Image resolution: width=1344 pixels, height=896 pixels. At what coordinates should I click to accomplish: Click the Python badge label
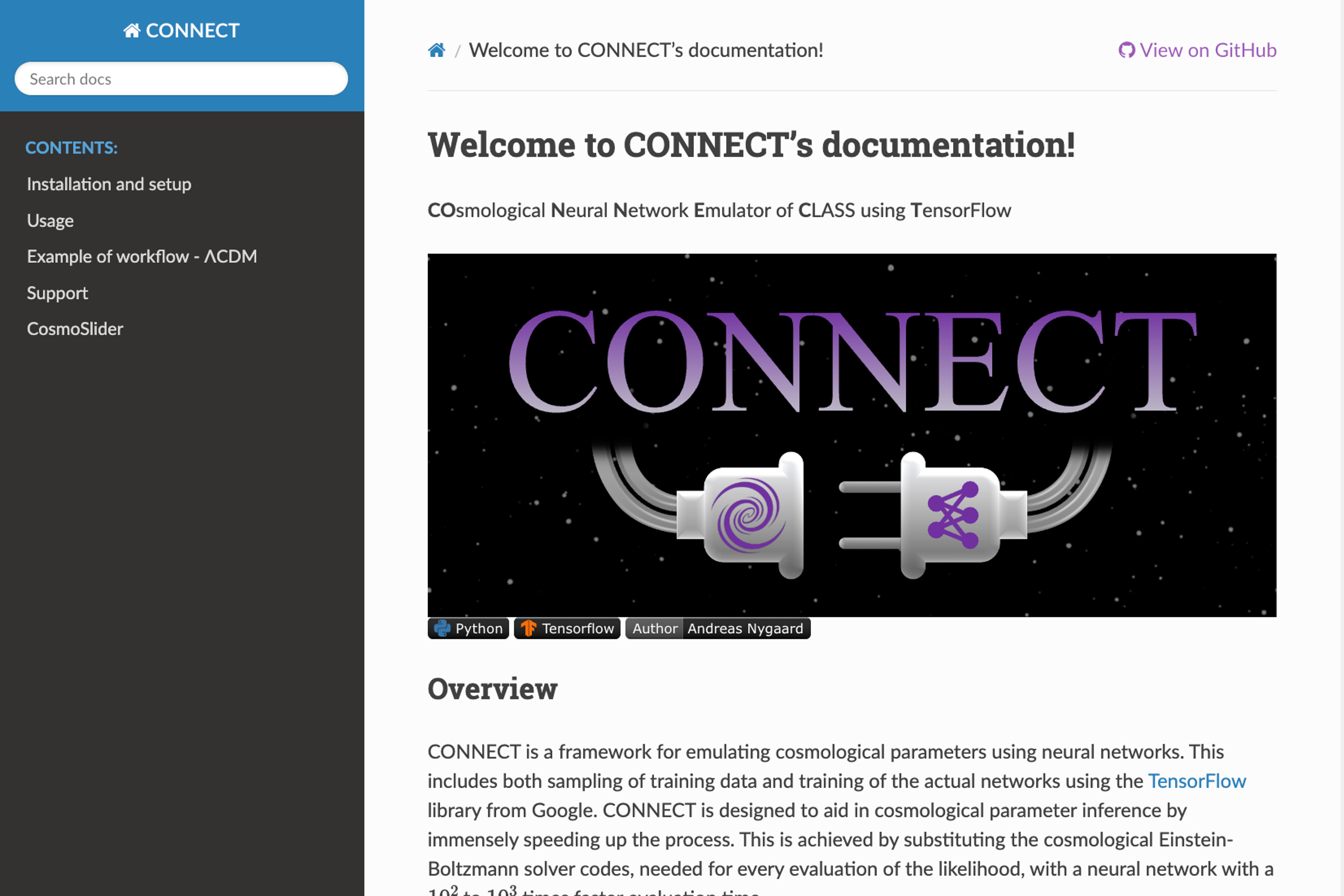(x=479, y=628)
